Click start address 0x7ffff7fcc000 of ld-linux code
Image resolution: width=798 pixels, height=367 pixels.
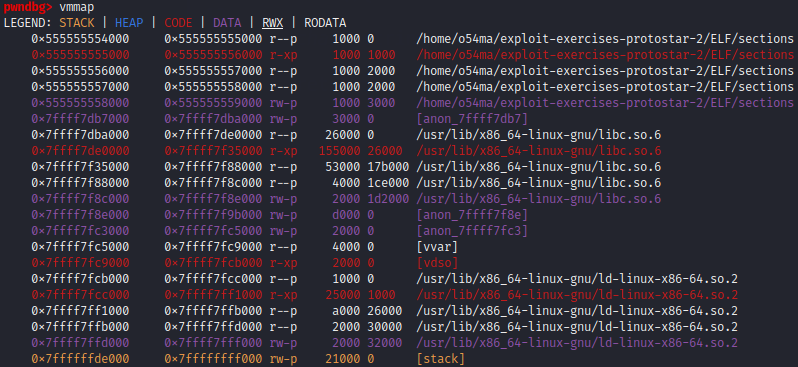click(x=80, y=295)
